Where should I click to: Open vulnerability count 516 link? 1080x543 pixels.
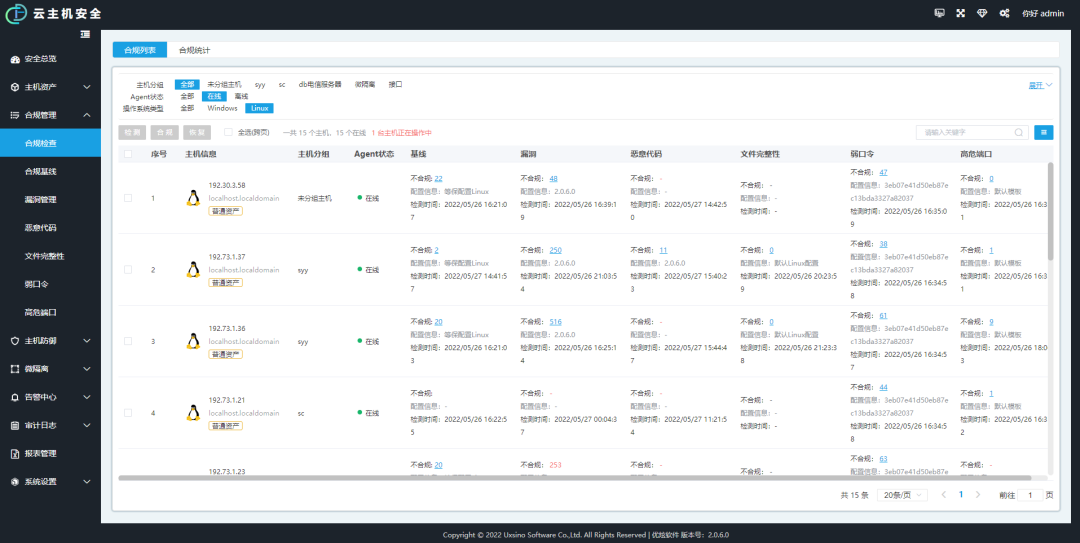(555, 322)
